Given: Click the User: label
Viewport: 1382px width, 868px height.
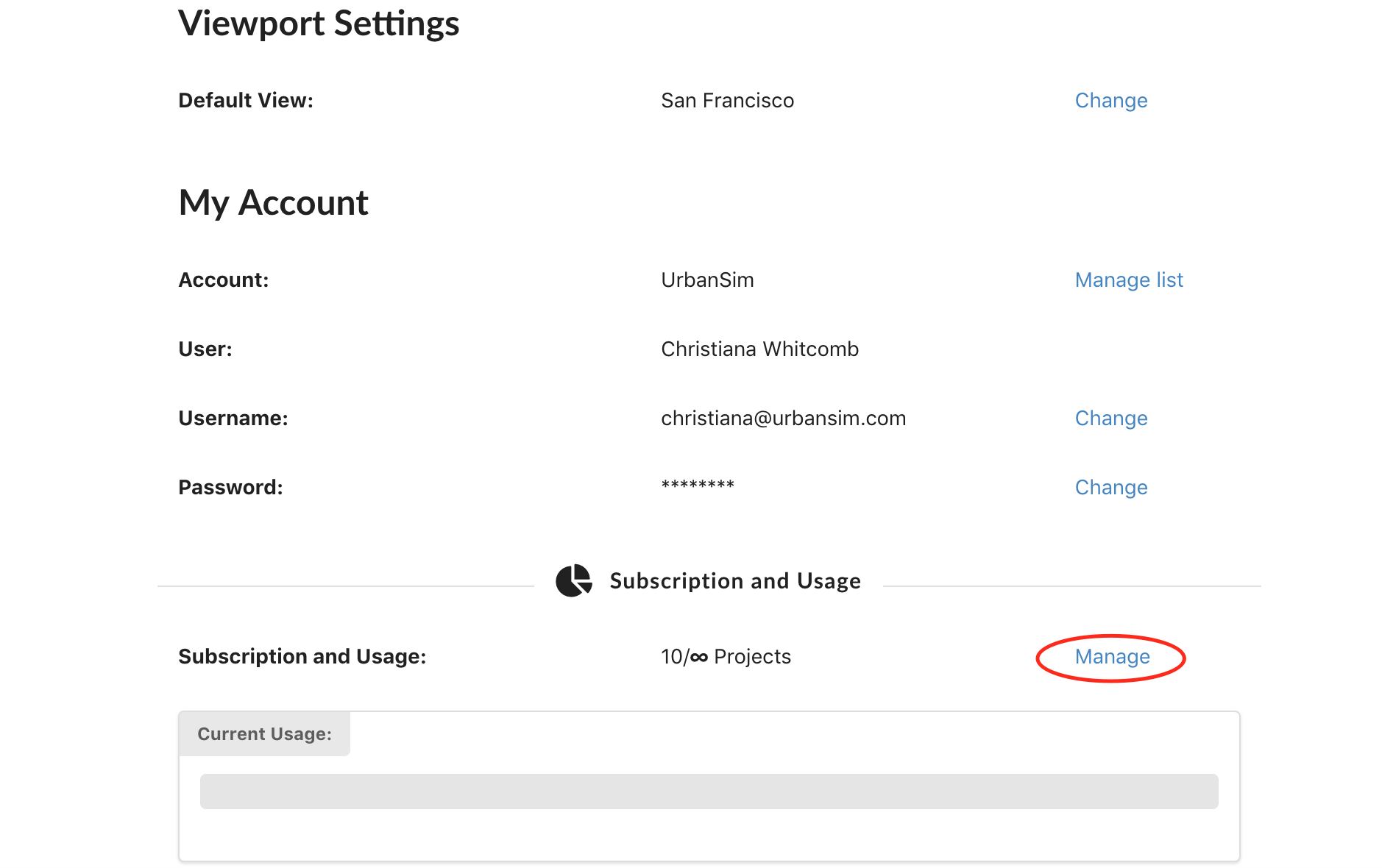Looking at the screenshot, I should 205,349.
